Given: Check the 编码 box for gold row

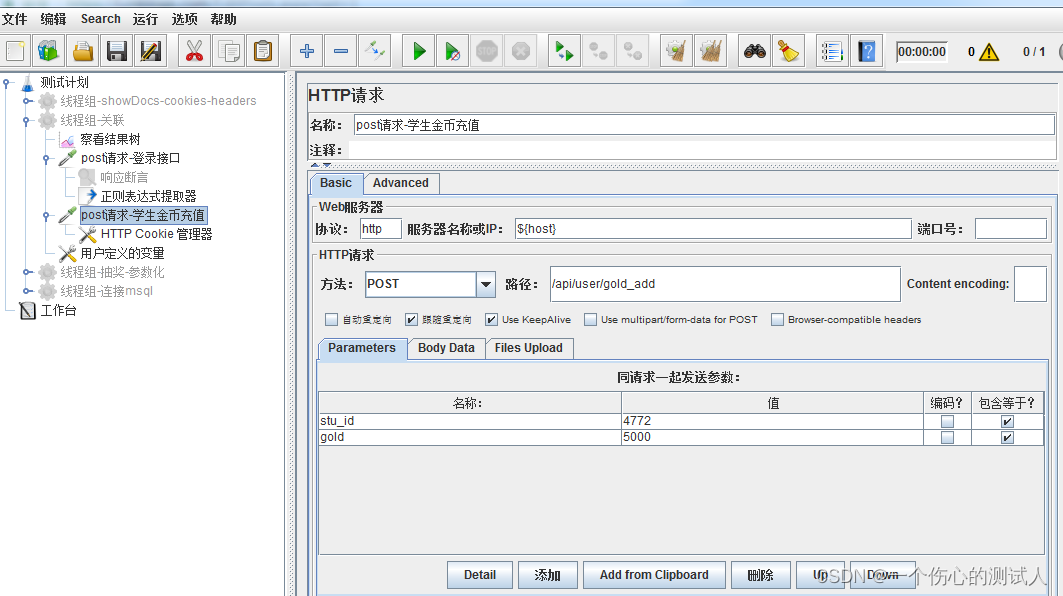Looking at the screenshot, I should (x=947, y=437).
